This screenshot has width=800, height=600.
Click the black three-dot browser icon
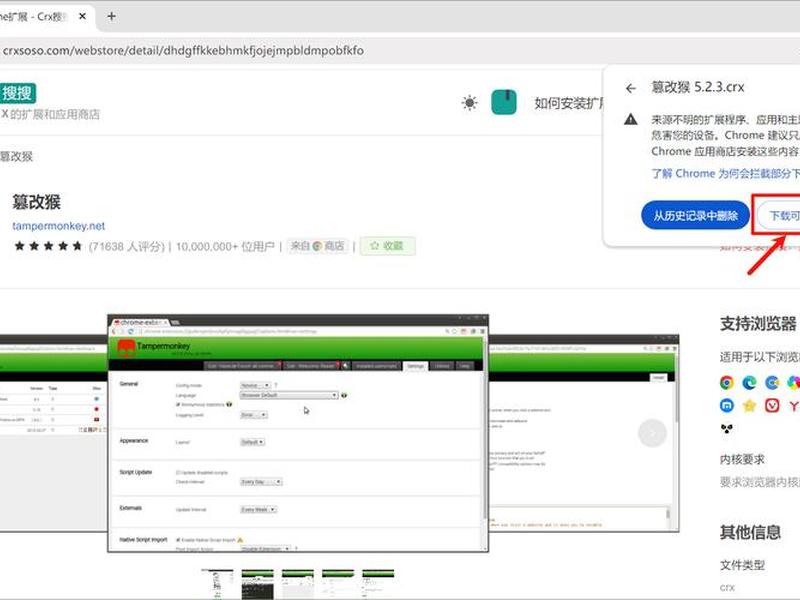727,429
